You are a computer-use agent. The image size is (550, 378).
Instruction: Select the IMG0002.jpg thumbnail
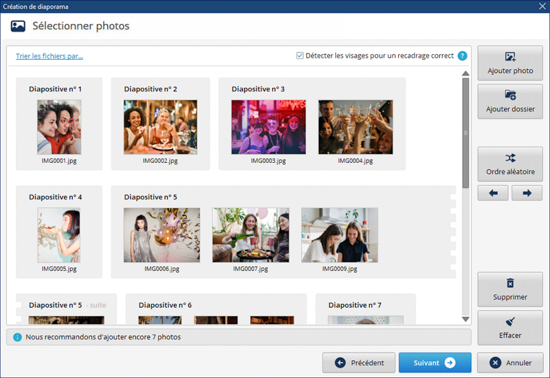coord(160,127)
